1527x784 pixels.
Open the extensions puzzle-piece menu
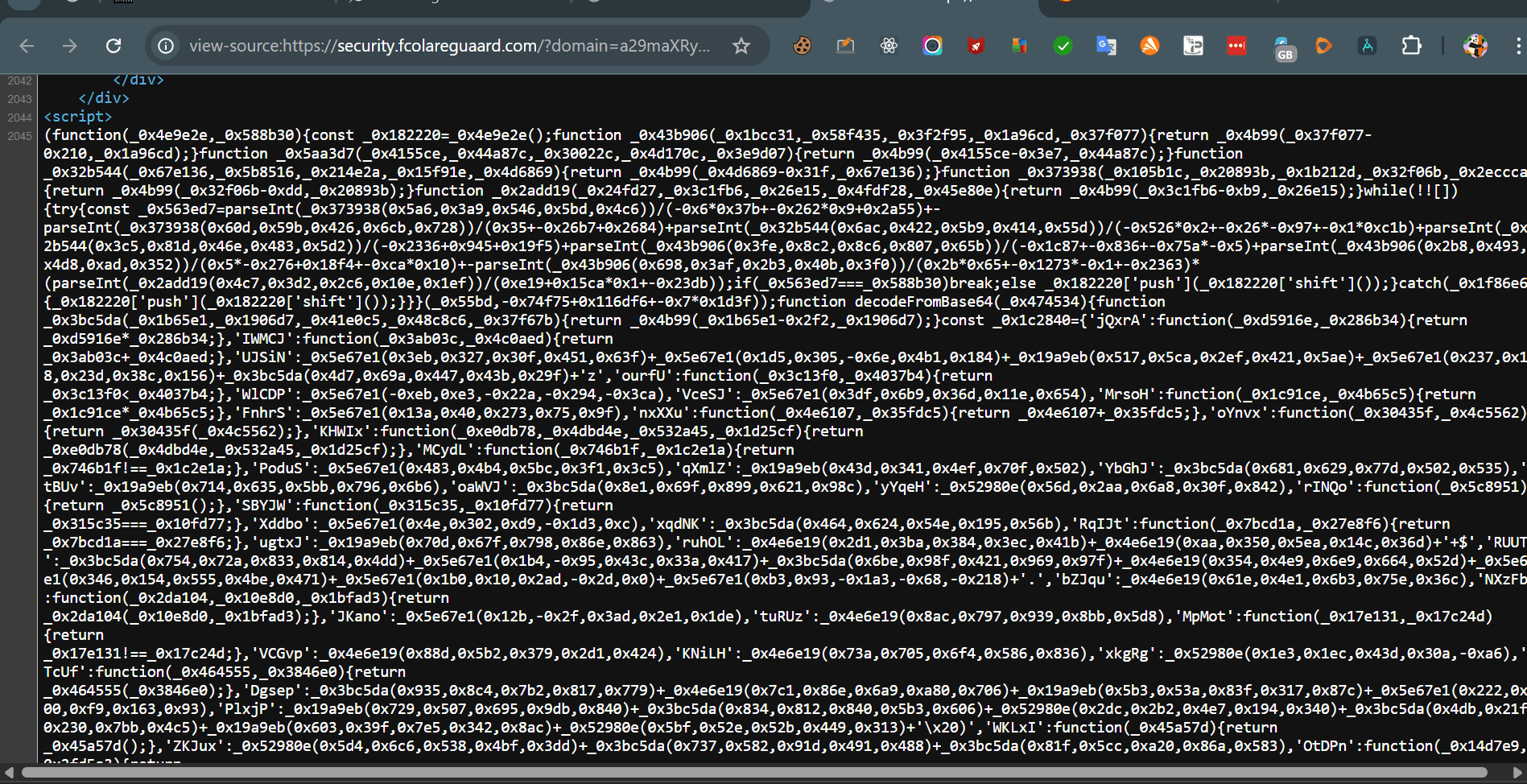1412,46
